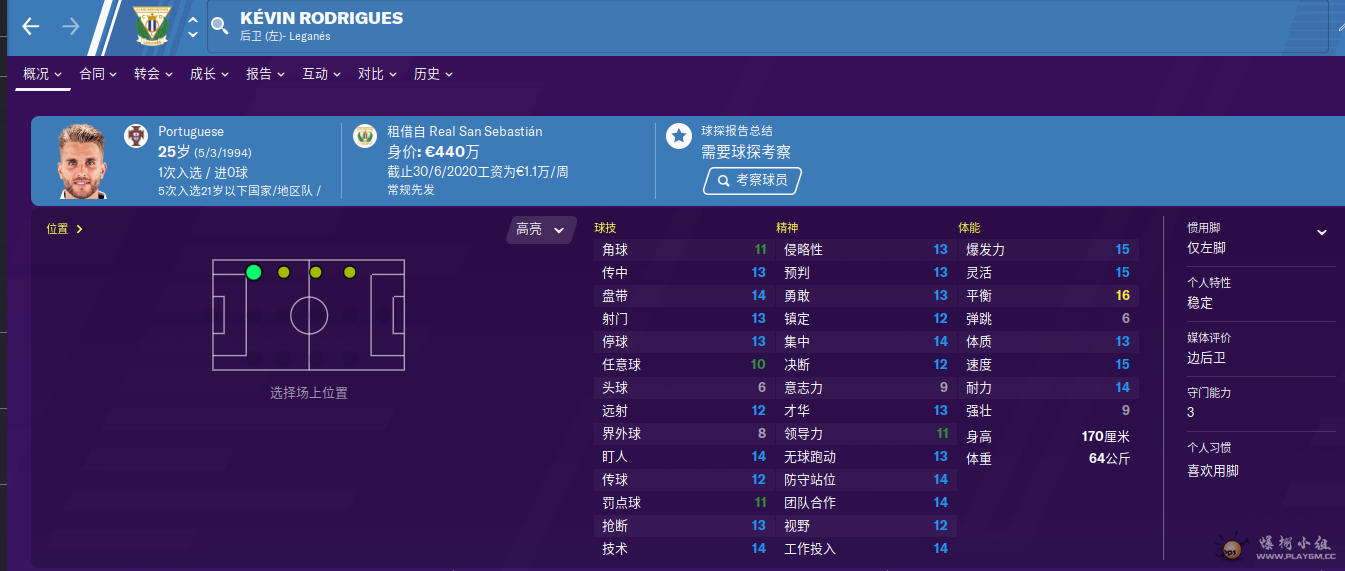Click the search magnifier icon

pyautogui.click(x=220, y=27)
